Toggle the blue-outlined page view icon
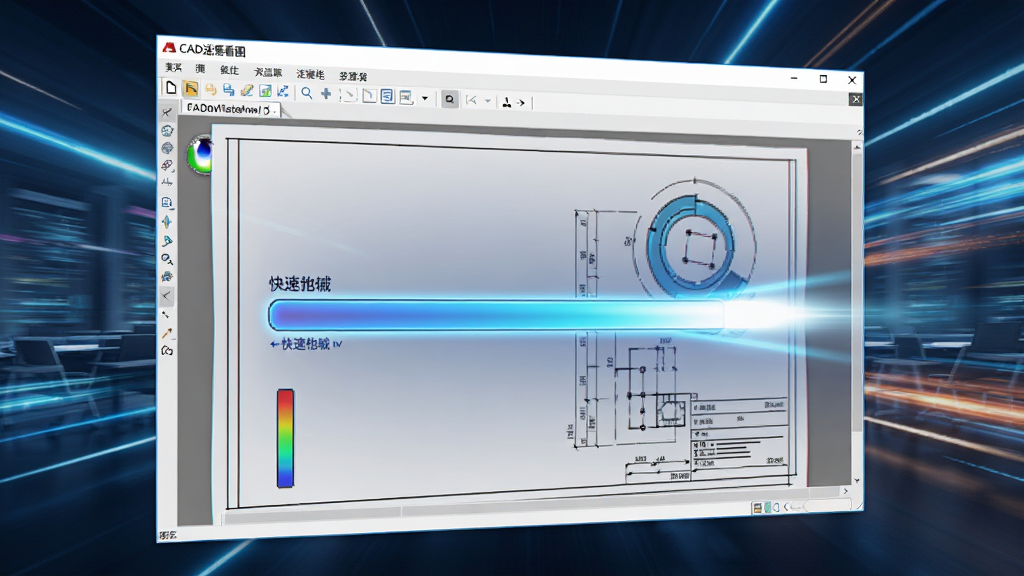1024x576 pixels. pos(387,96)
